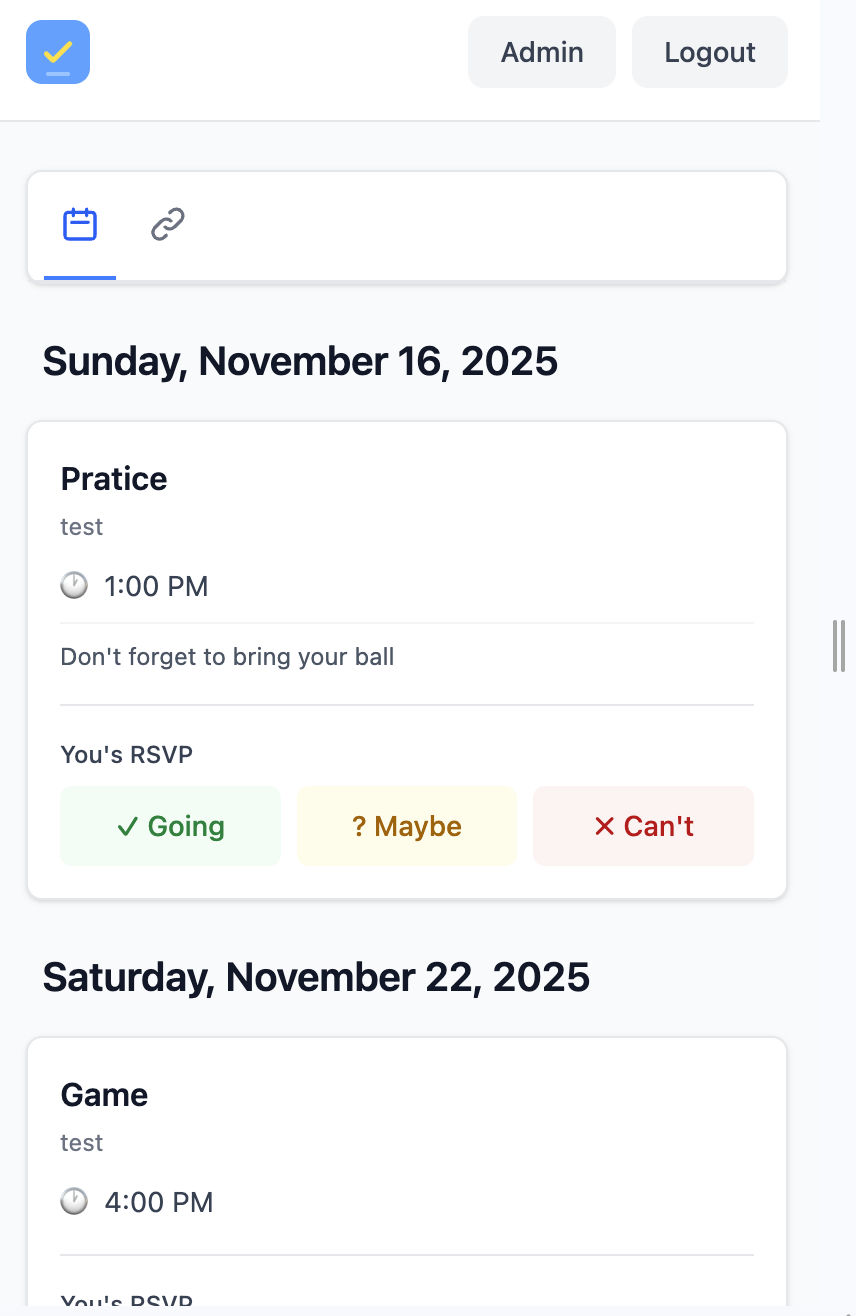Mark Can't for the Pratice event
The image size is (856, 1316).
pyautogui.click(x=643, y=826)
